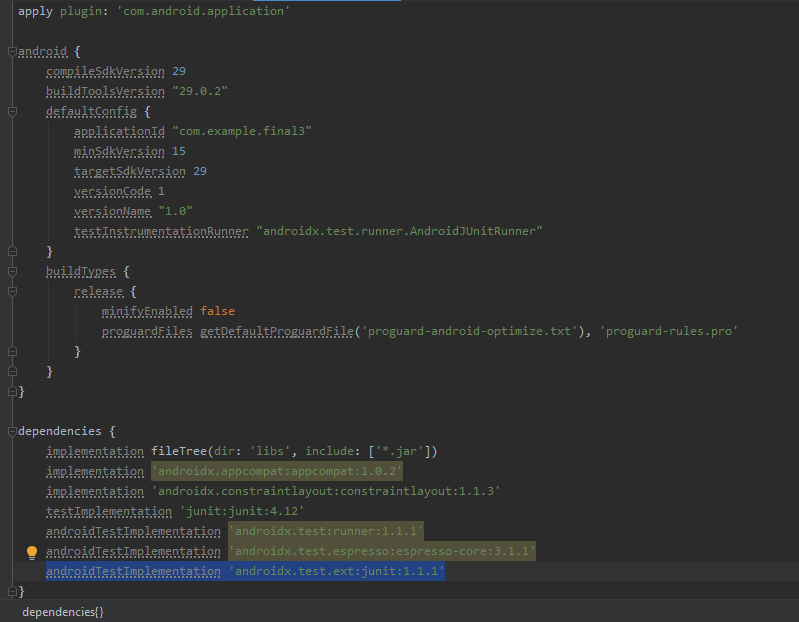799x622 pixels.
Task: Click the 'minifyEnabled' property
Action: pos(147,311)
